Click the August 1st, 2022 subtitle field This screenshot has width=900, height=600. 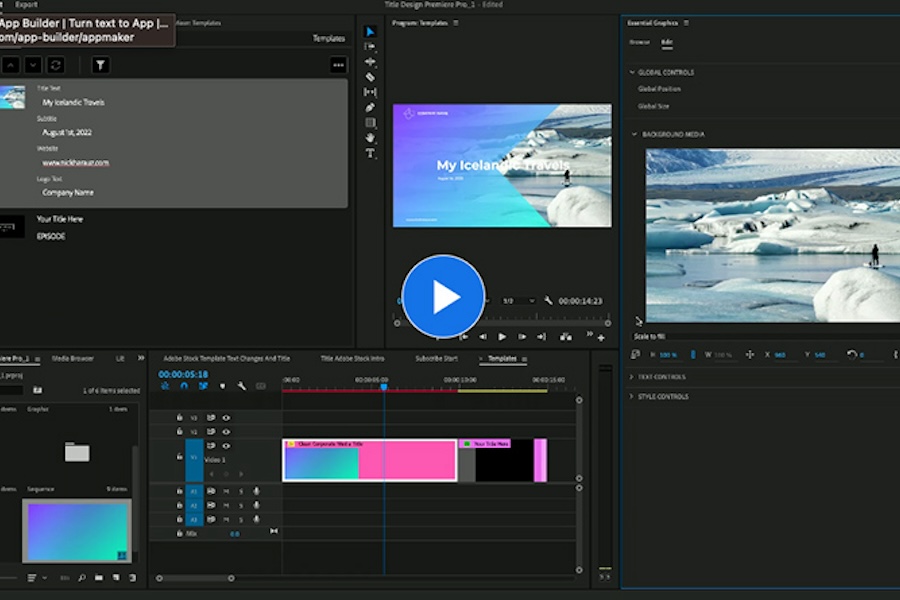67,132
